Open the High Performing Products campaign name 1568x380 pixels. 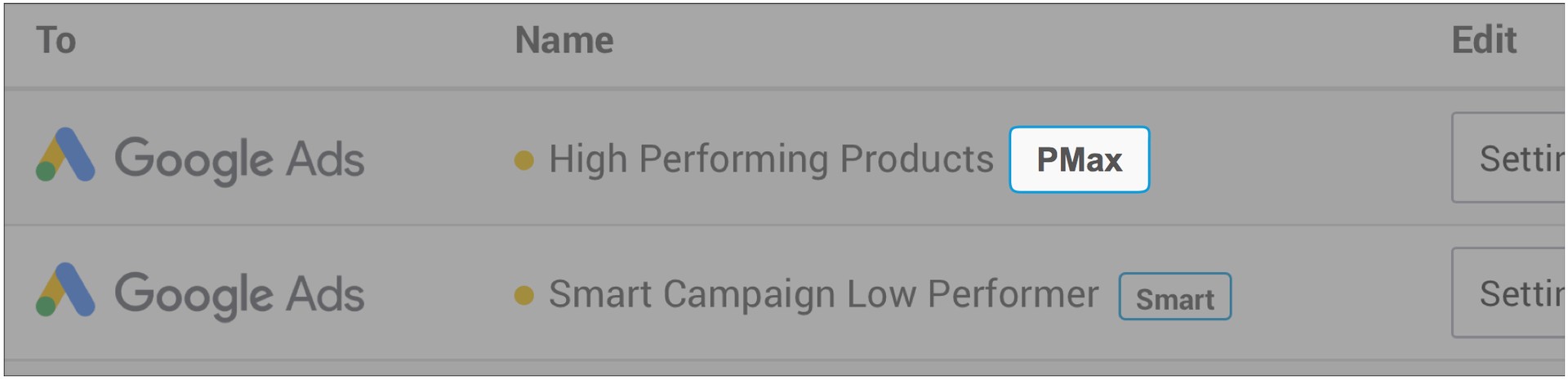point(770,159)
